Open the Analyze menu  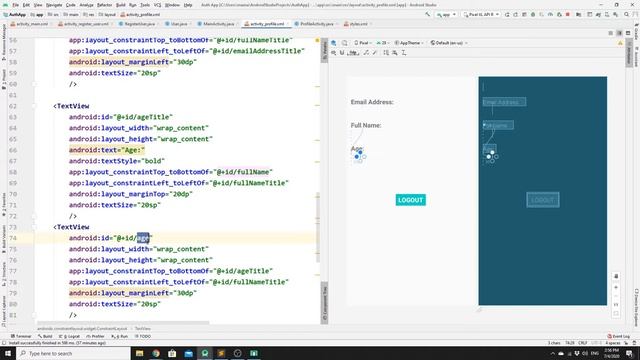point(86,5)
